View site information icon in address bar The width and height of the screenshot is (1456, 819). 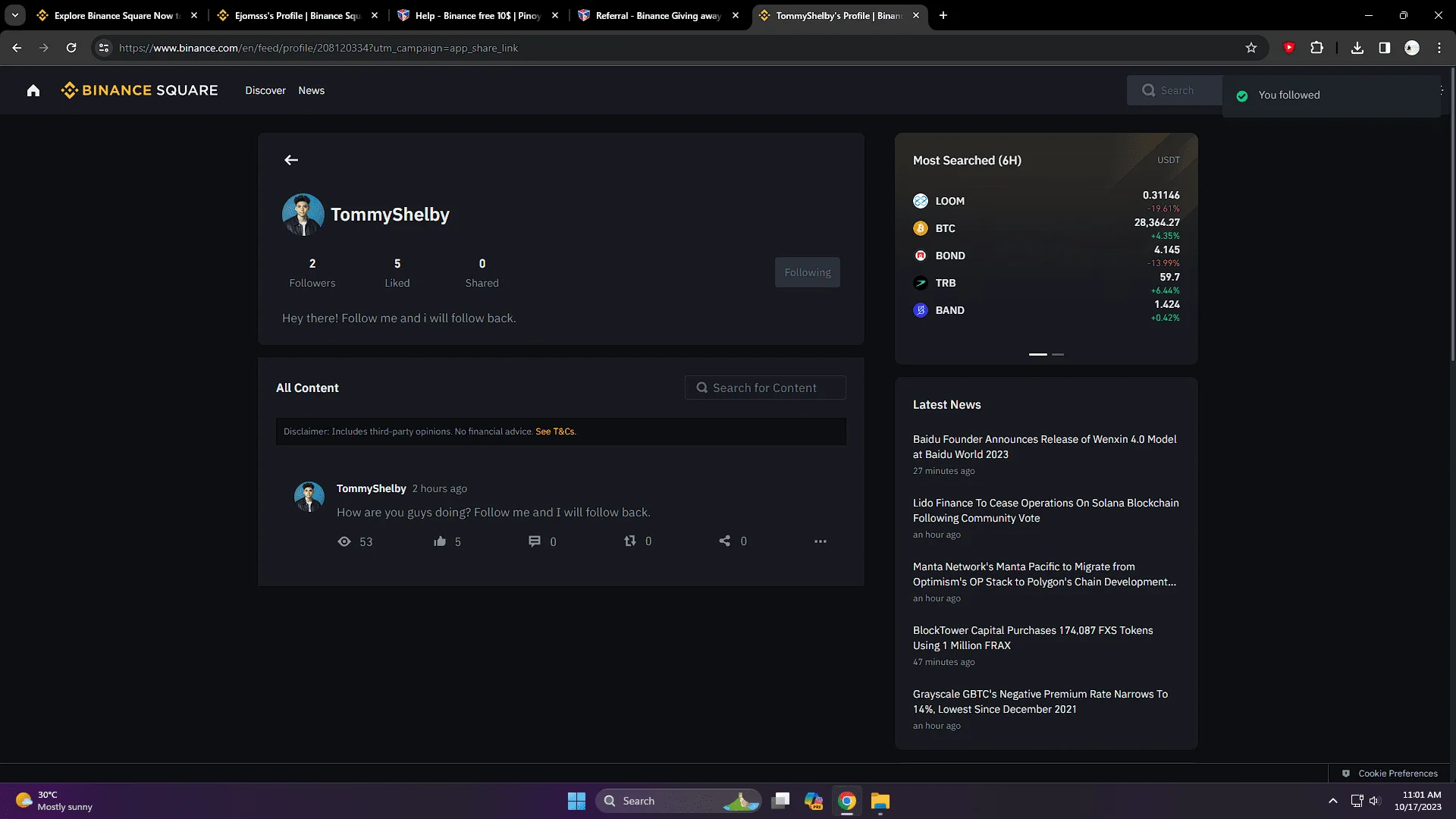104,48
